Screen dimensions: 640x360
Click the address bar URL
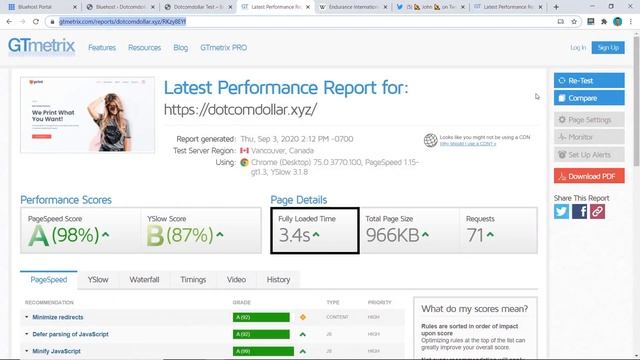[122, 22]
